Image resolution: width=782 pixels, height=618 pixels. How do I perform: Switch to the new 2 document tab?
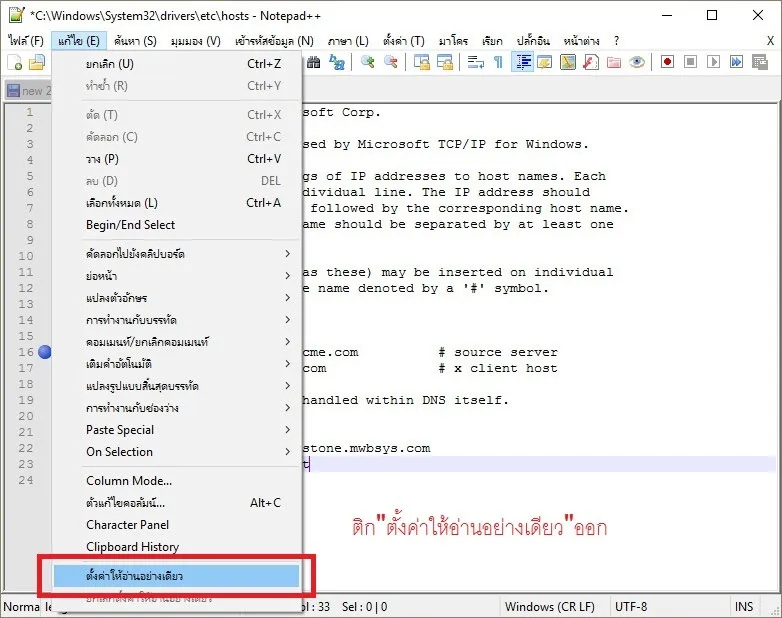(28, 91)
